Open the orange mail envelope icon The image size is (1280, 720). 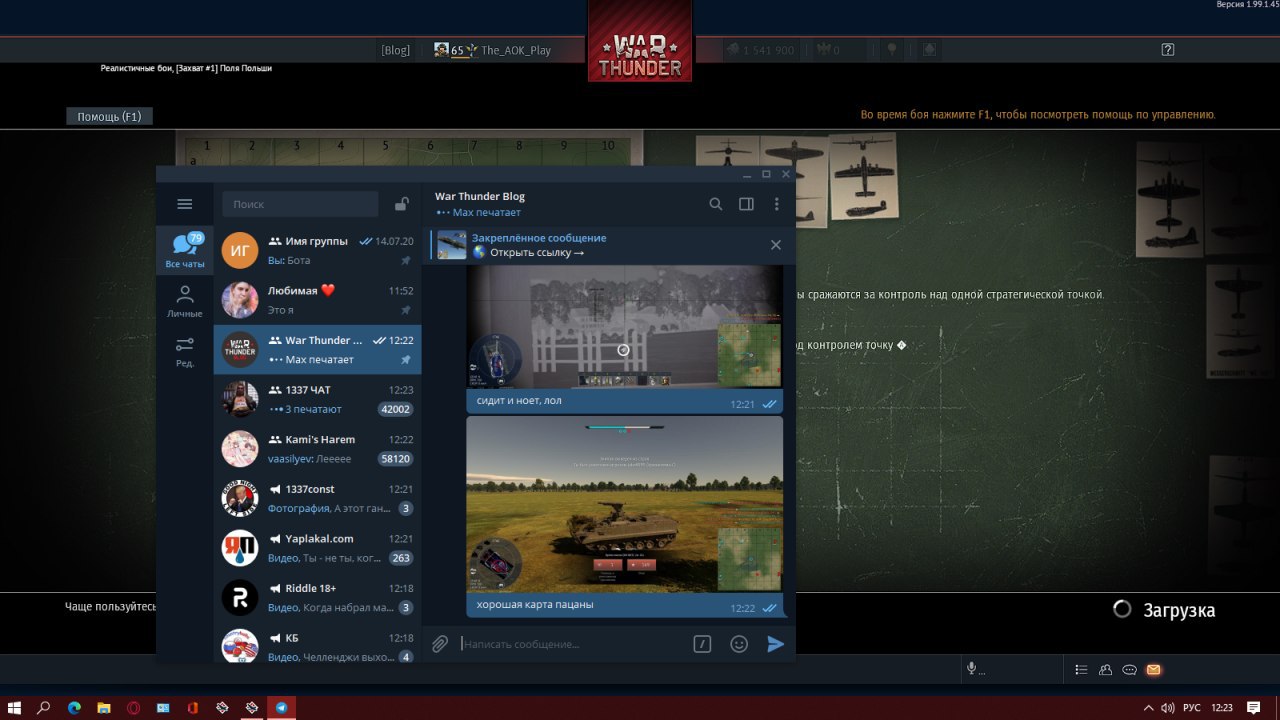click(x=1153, y=670)
